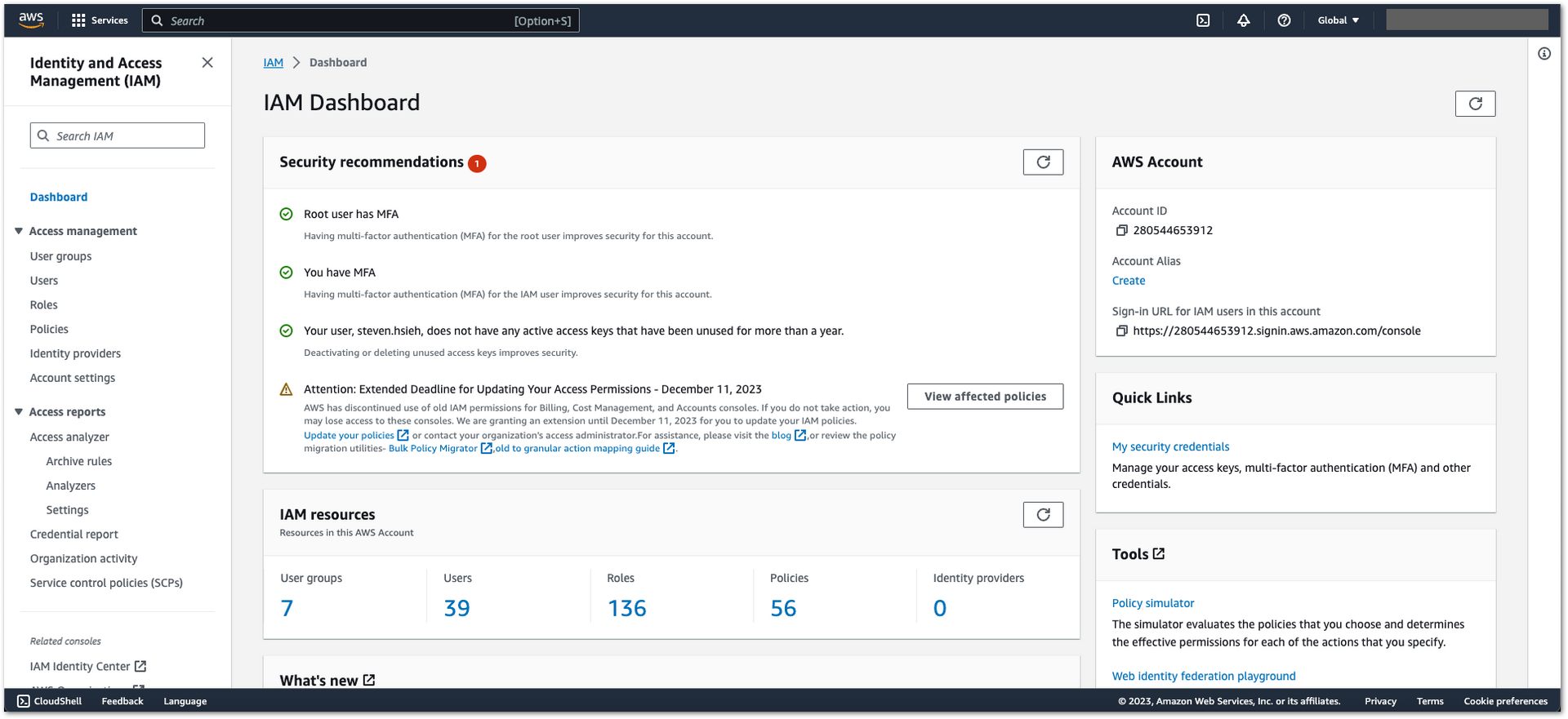Refresh Security recommendations panel
The image size is (1568, 719).
[x=1043, y=162]
